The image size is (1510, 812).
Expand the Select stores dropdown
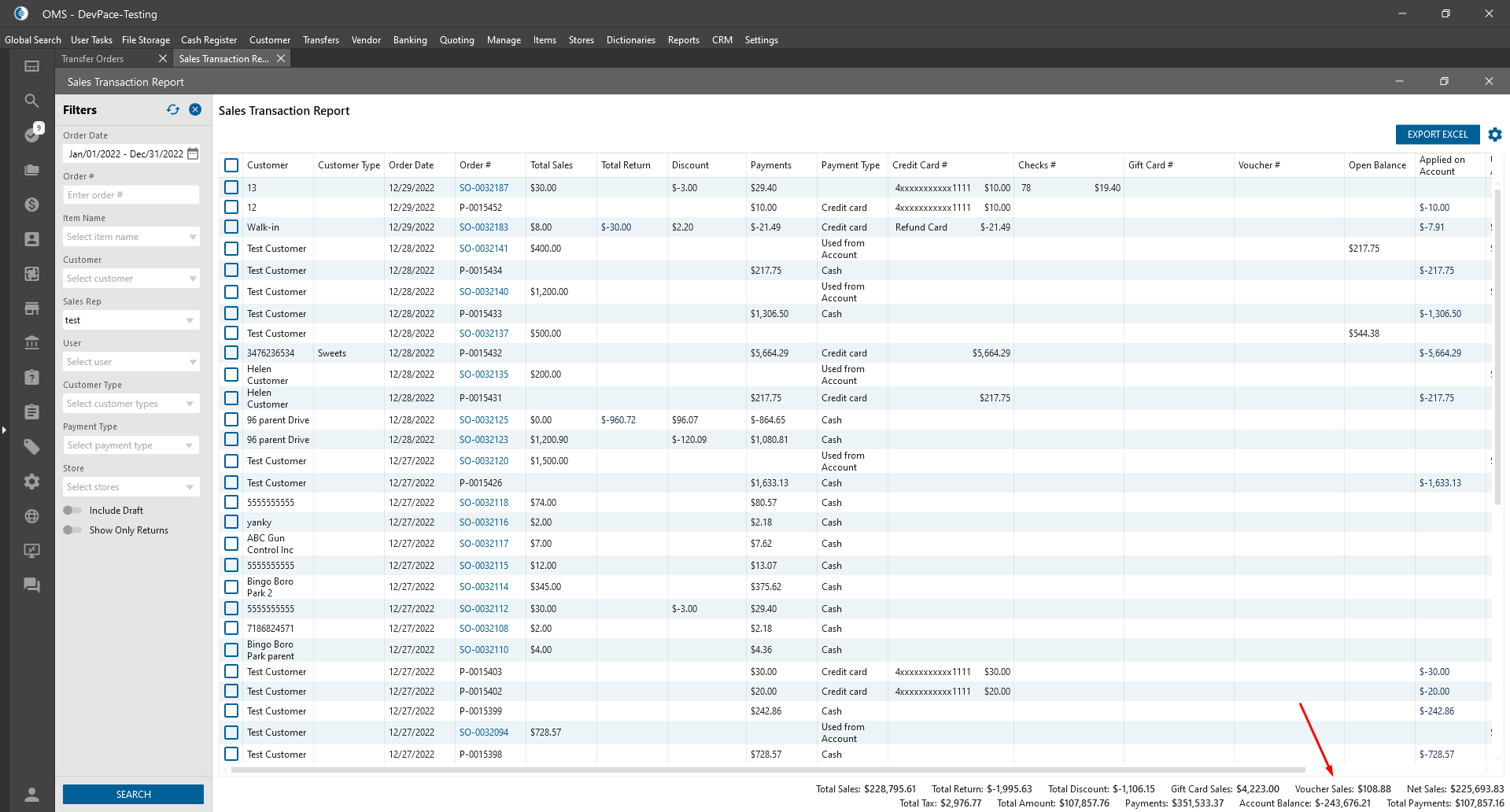(x=190, y=487)
